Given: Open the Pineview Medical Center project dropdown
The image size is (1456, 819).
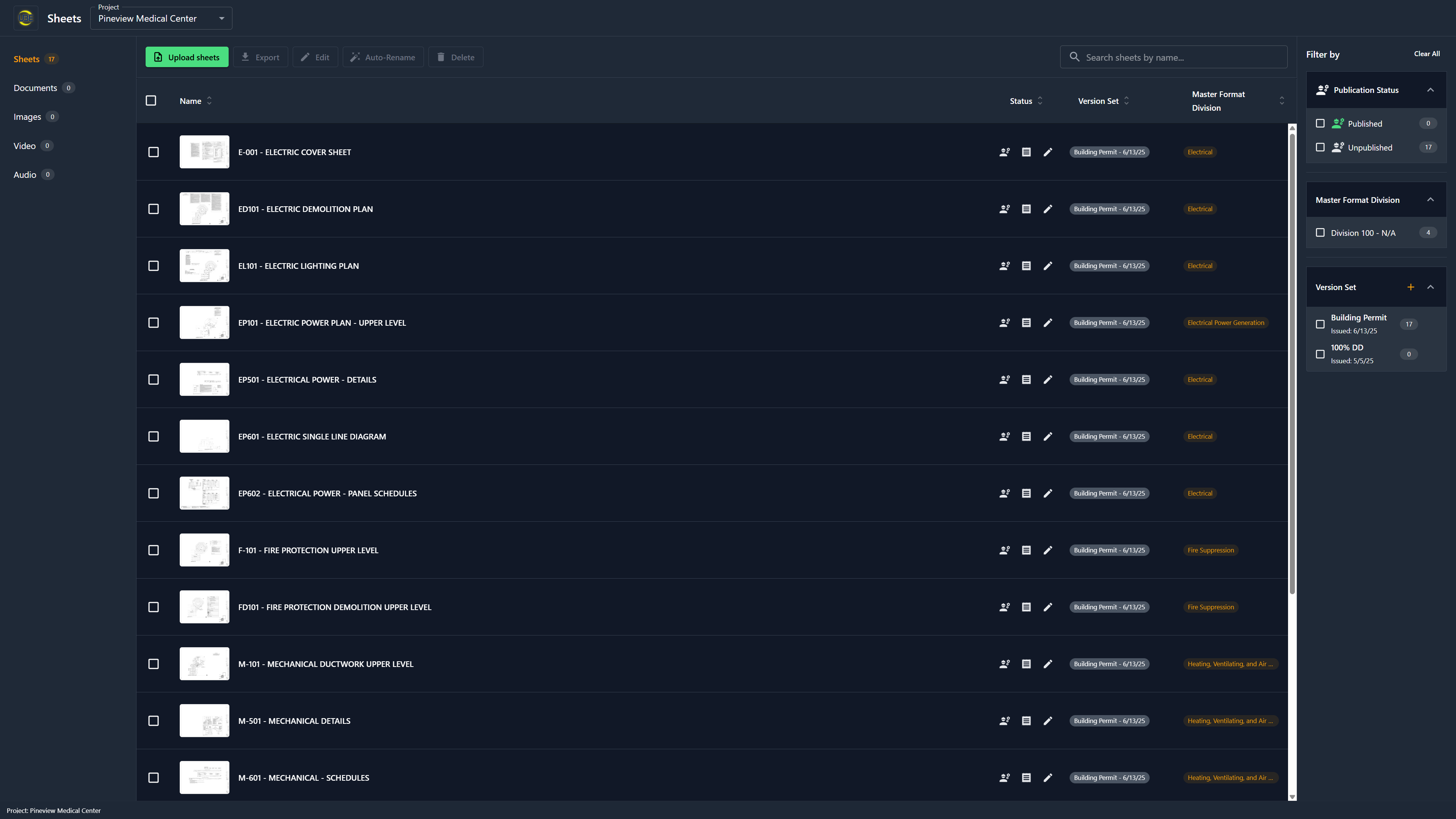Looking at the screenshot, I should [161, 18].
